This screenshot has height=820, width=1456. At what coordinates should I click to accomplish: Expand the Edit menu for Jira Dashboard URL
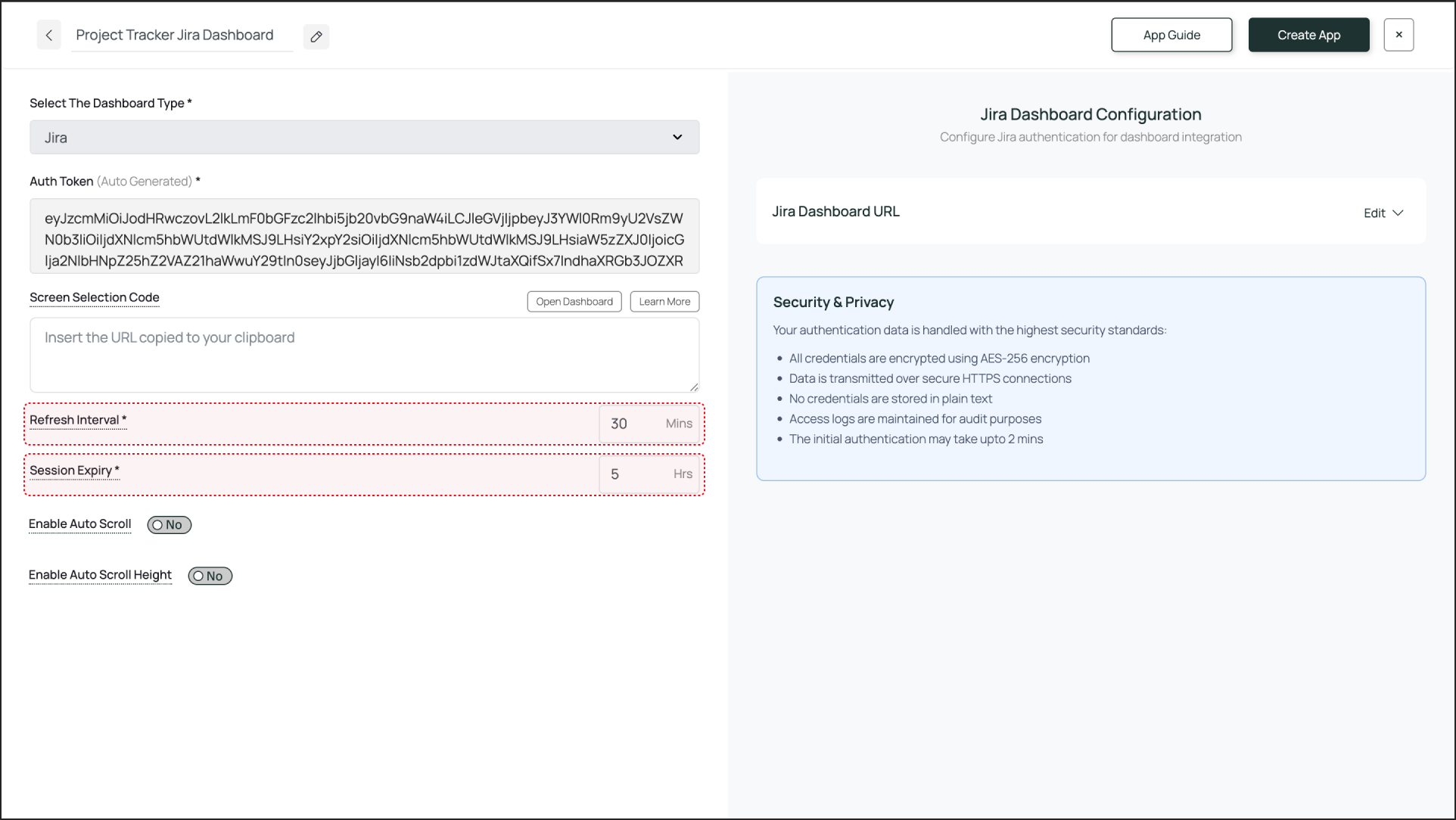pyautogui.click(x=1383, y=213)
